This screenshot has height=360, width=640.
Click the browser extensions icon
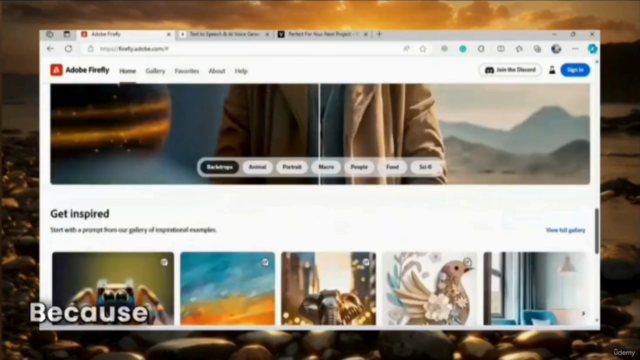[481, 49]
